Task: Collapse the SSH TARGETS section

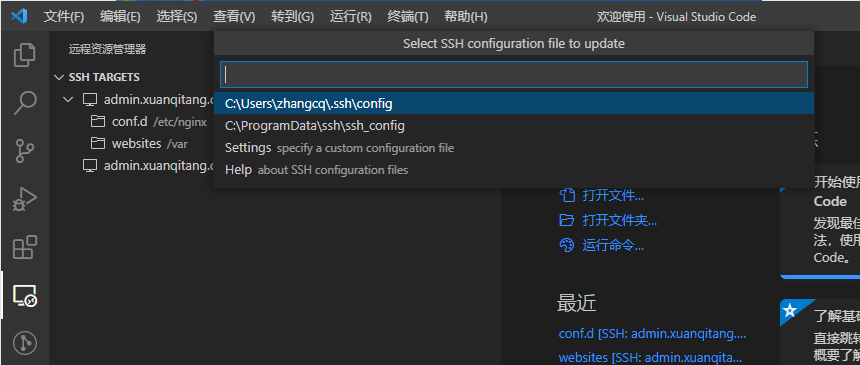Action: point(59,77)
